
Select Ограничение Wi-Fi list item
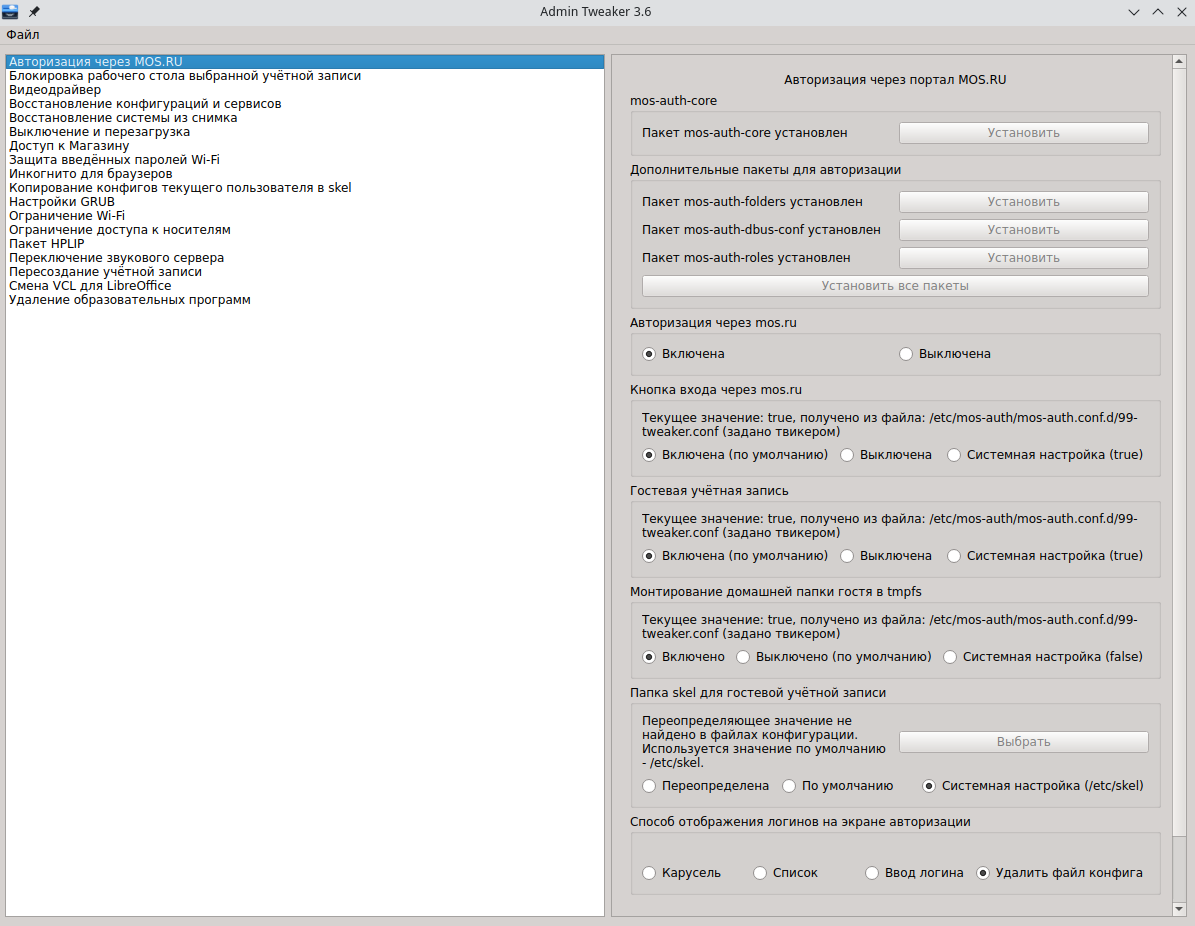click(67, 216)
